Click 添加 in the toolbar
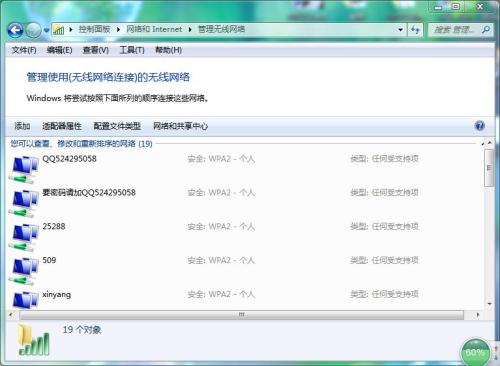The width and height of the screenshot is (500, 366). [x=22, y=126]
